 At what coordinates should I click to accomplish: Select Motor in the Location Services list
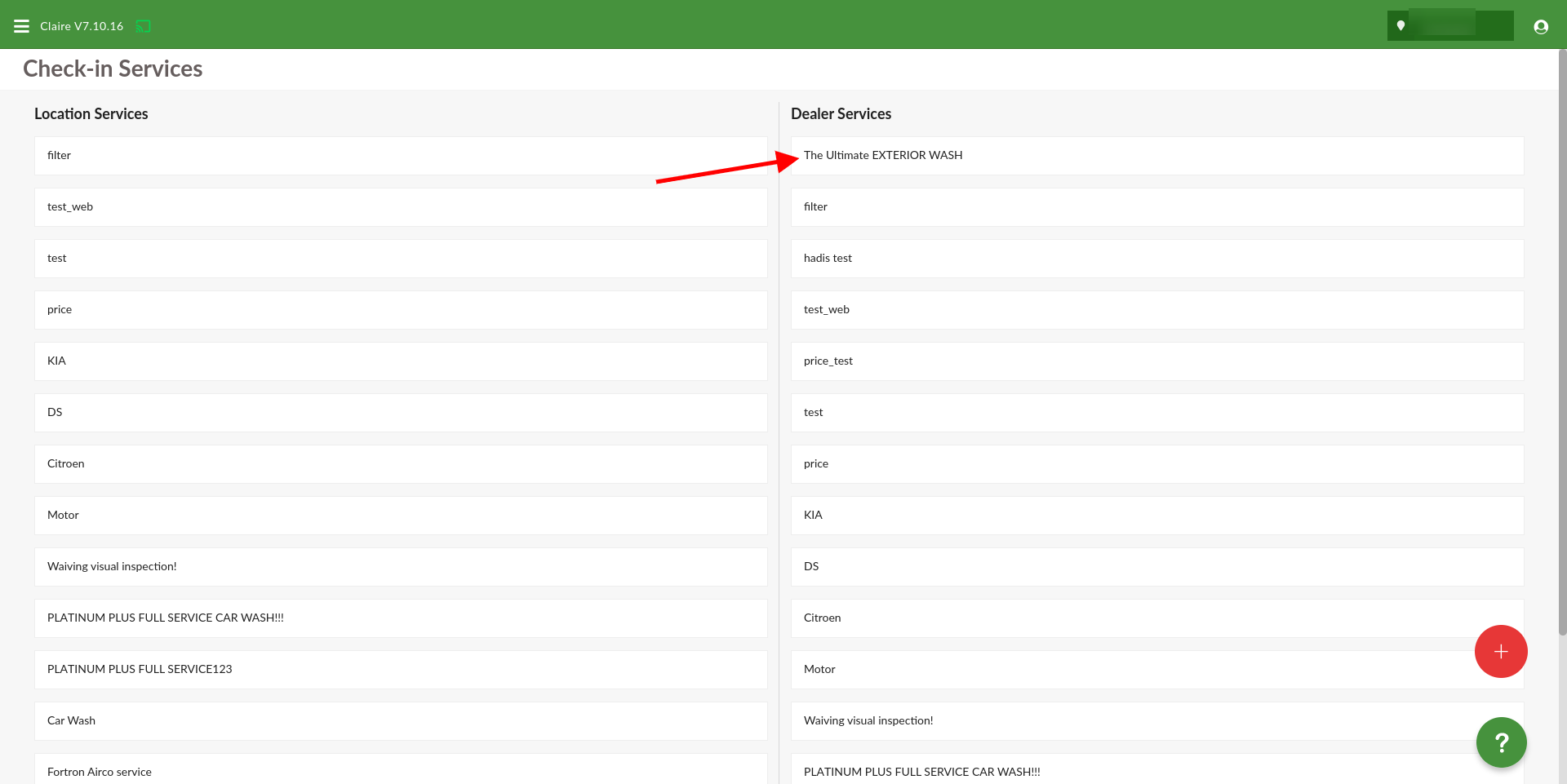pos(400,516)
